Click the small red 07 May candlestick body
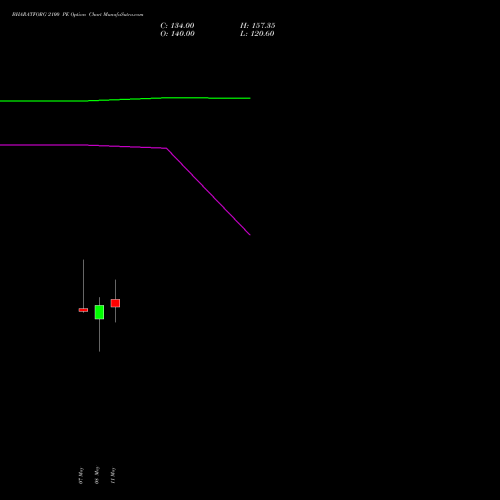Viewport: 500px width, 500px height. 83,310
